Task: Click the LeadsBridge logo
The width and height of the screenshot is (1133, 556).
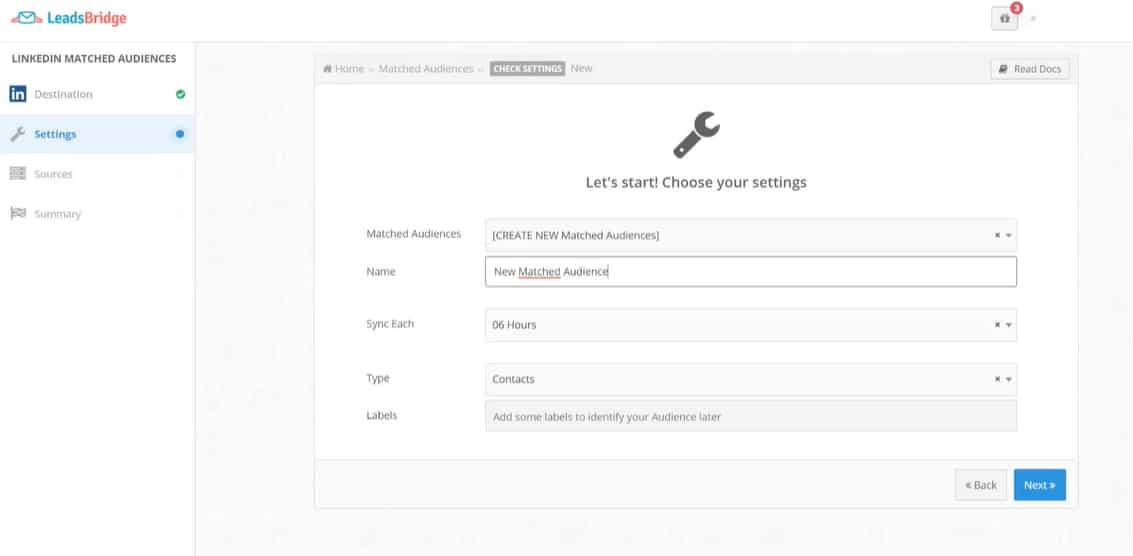Action: pos(69,18)
